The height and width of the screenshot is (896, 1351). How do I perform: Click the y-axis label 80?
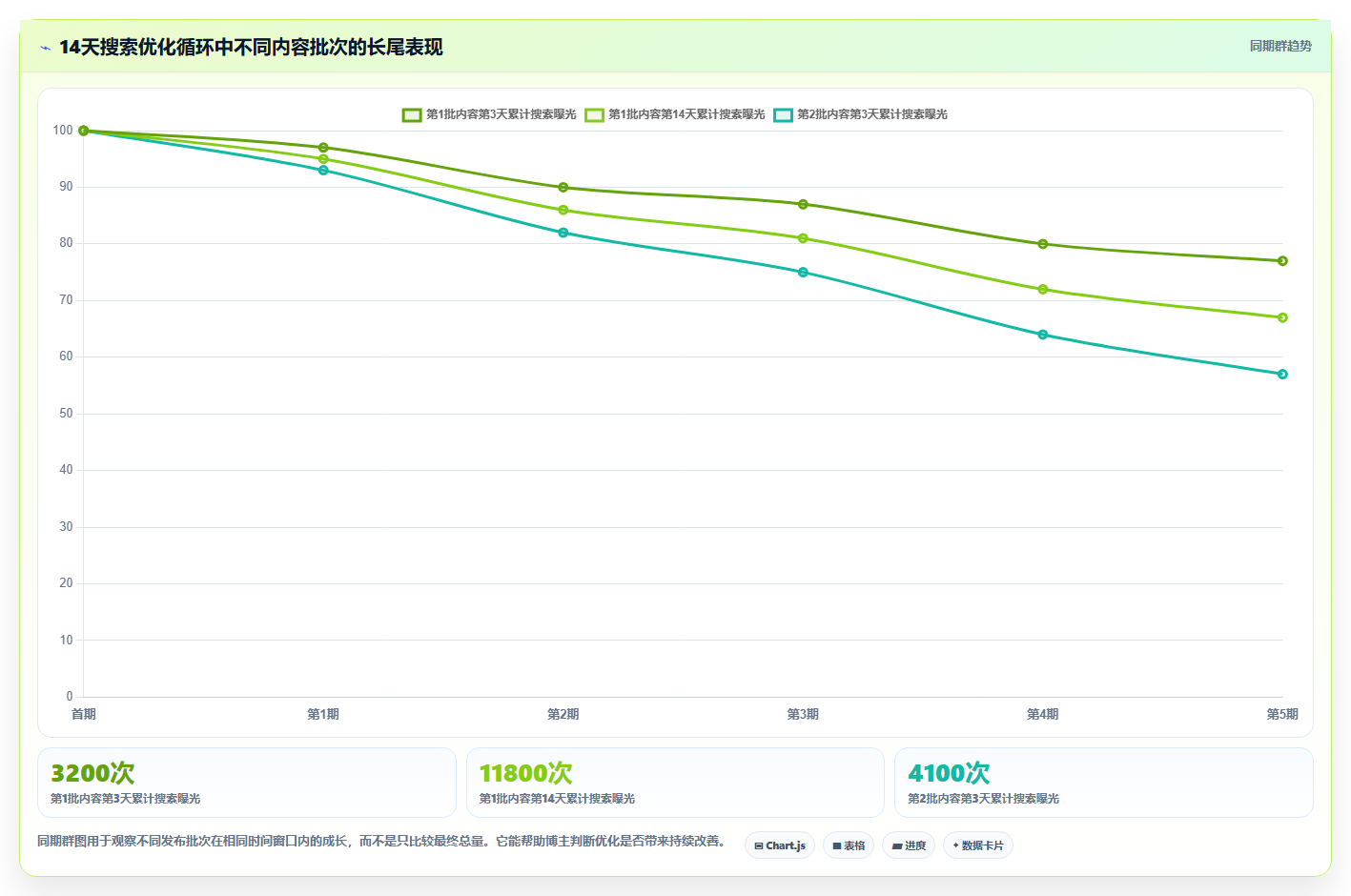coord(66,243)
